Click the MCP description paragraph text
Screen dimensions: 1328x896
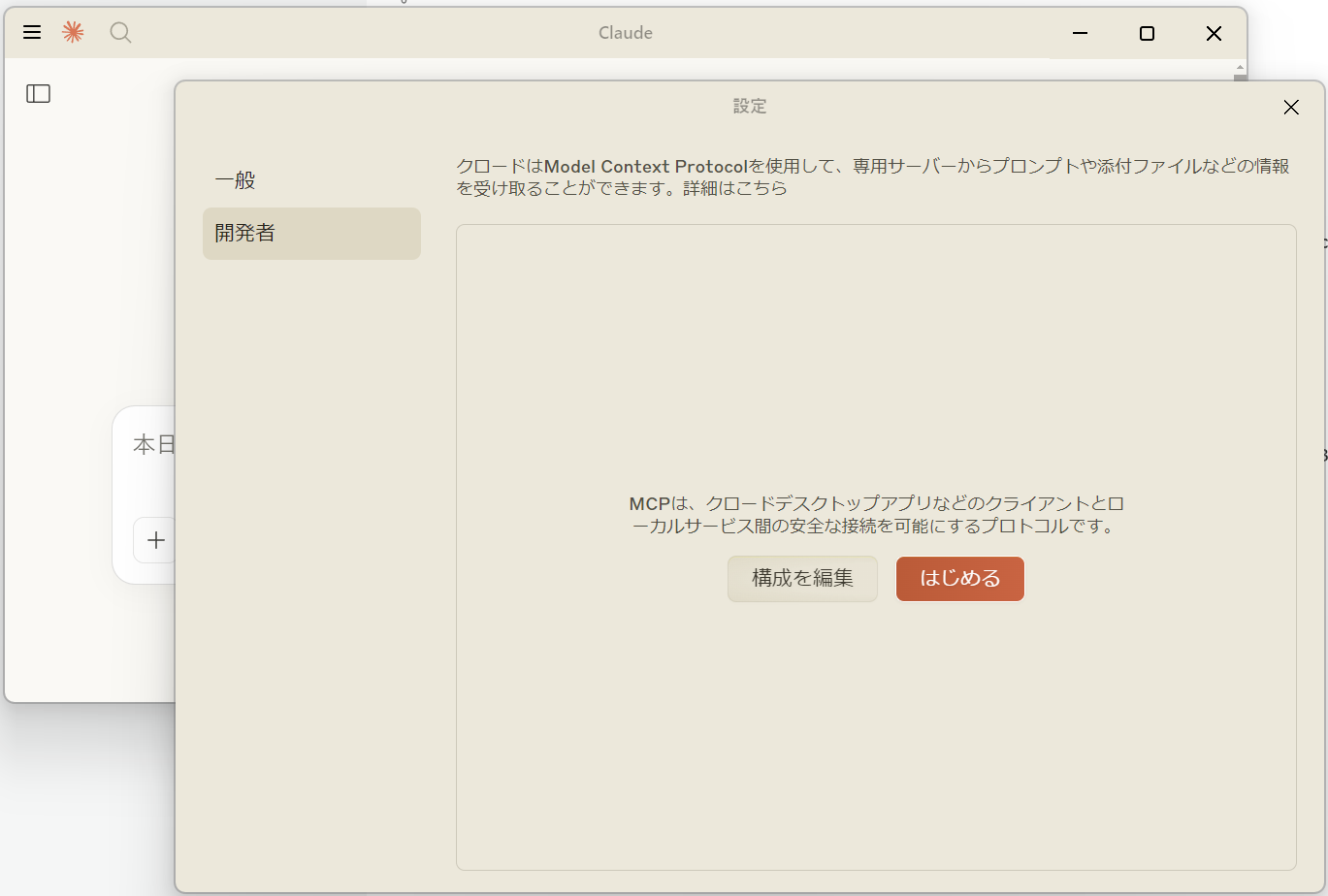point(876,515)
